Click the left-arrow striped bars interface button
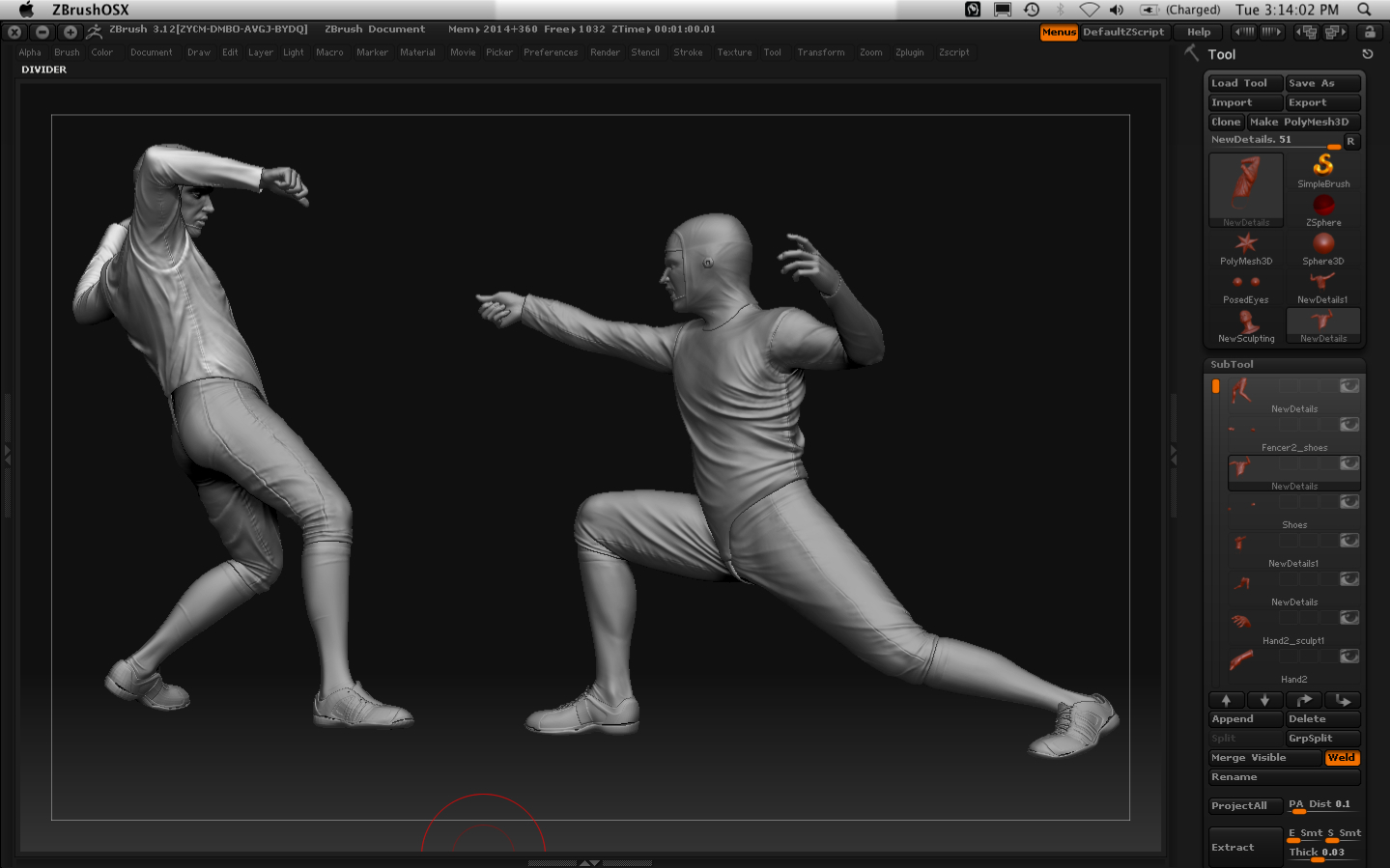This screenshot has width=1390, height=868. coord(1244,32)
